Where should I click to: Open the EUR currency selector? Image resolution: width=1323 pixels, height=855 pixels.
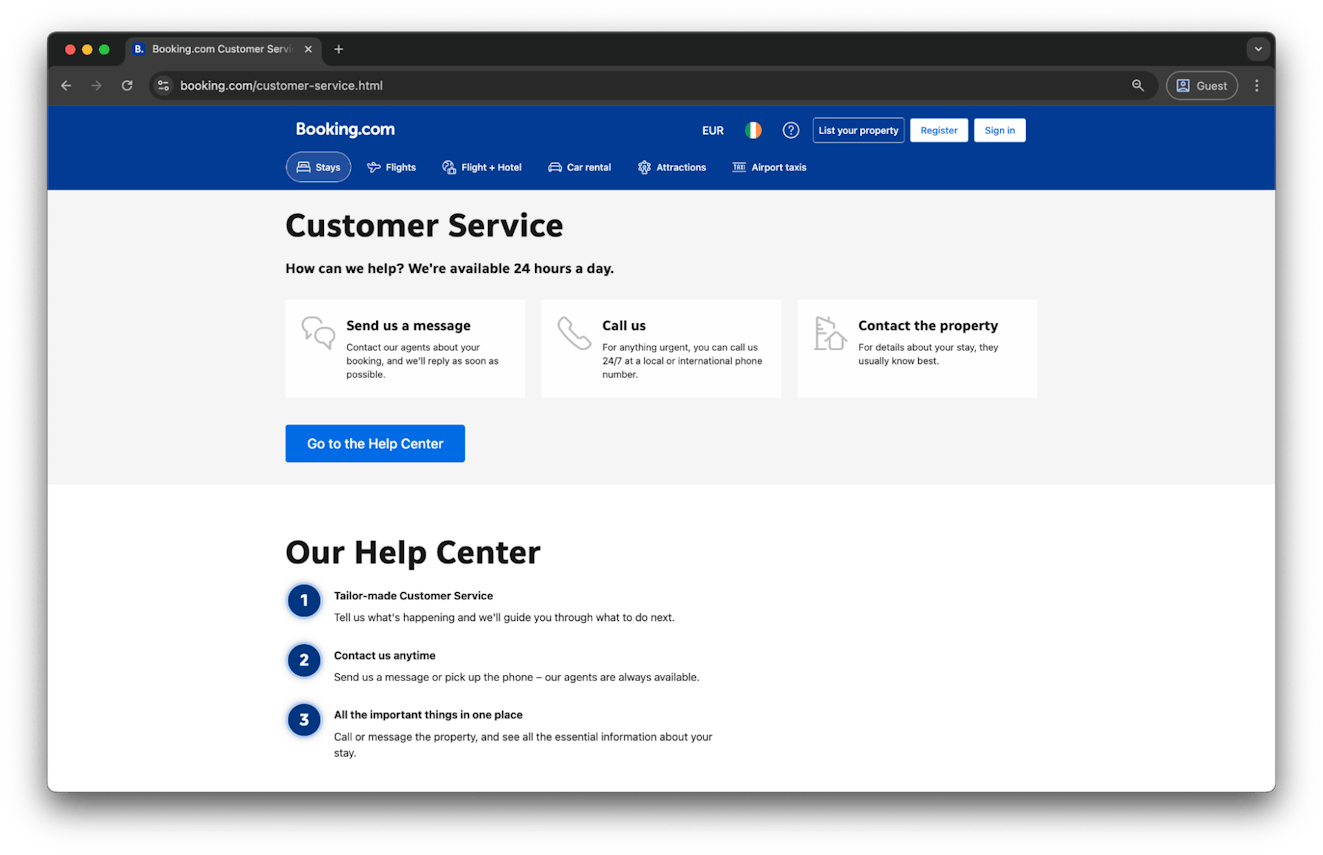(x=713, y=130)
